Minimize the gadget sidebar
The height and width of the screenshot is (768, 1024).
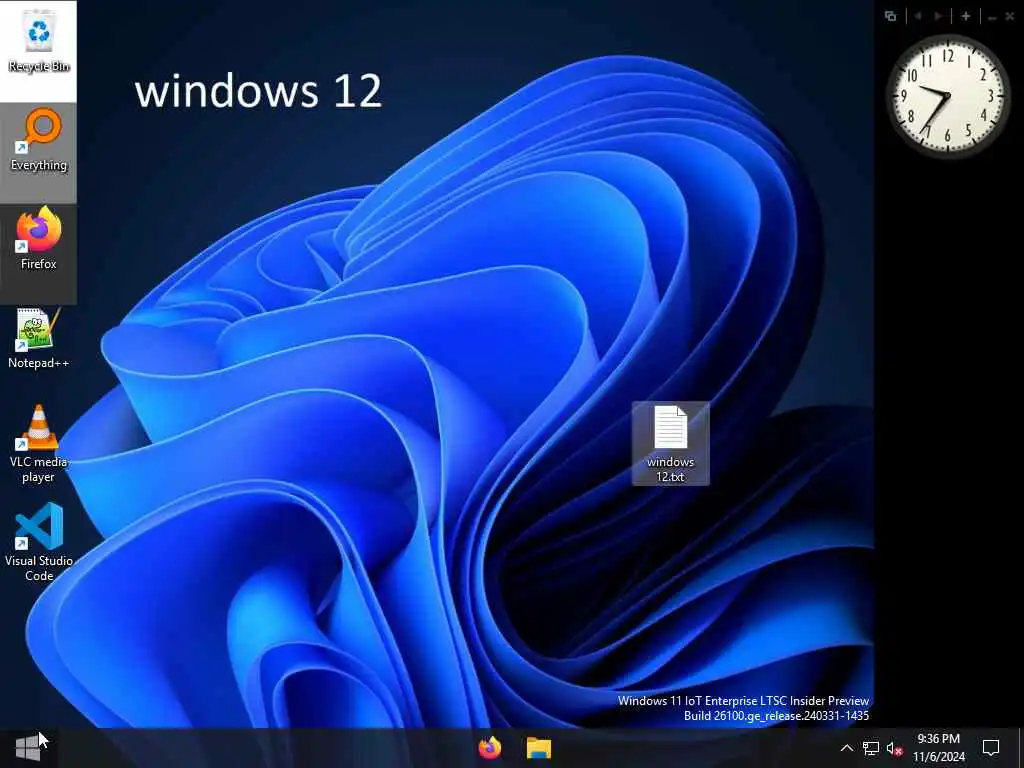coord(992,18)
